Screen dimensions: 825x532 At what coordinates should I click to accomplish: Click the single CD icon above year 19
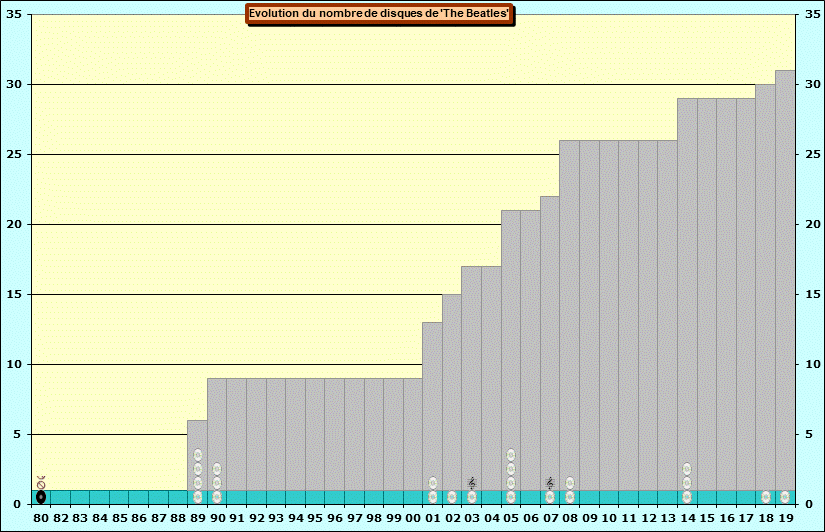(x=785, y=497)
